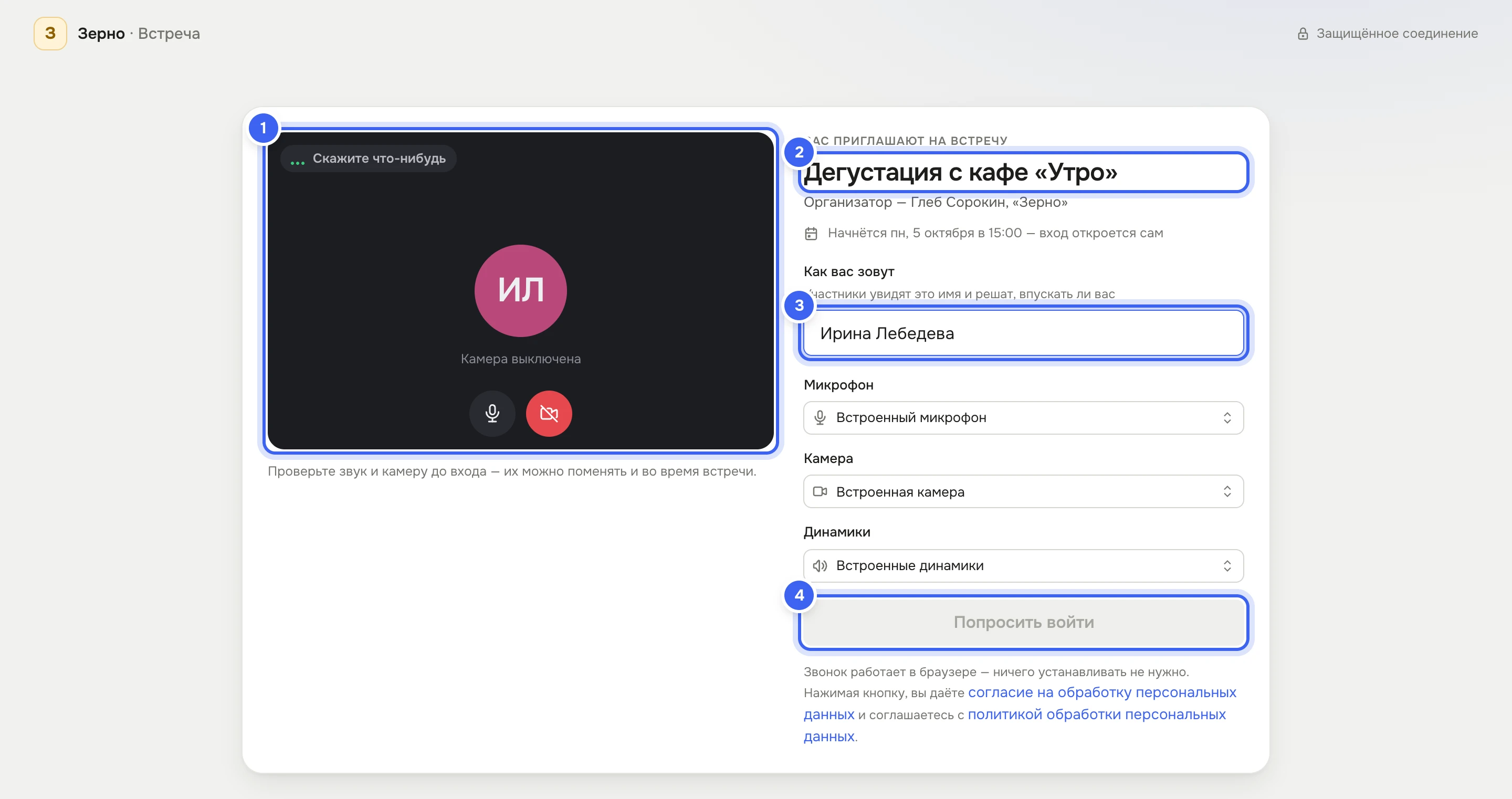Click the up-down arrows of the microphone selector

(x=1227, y=418)
